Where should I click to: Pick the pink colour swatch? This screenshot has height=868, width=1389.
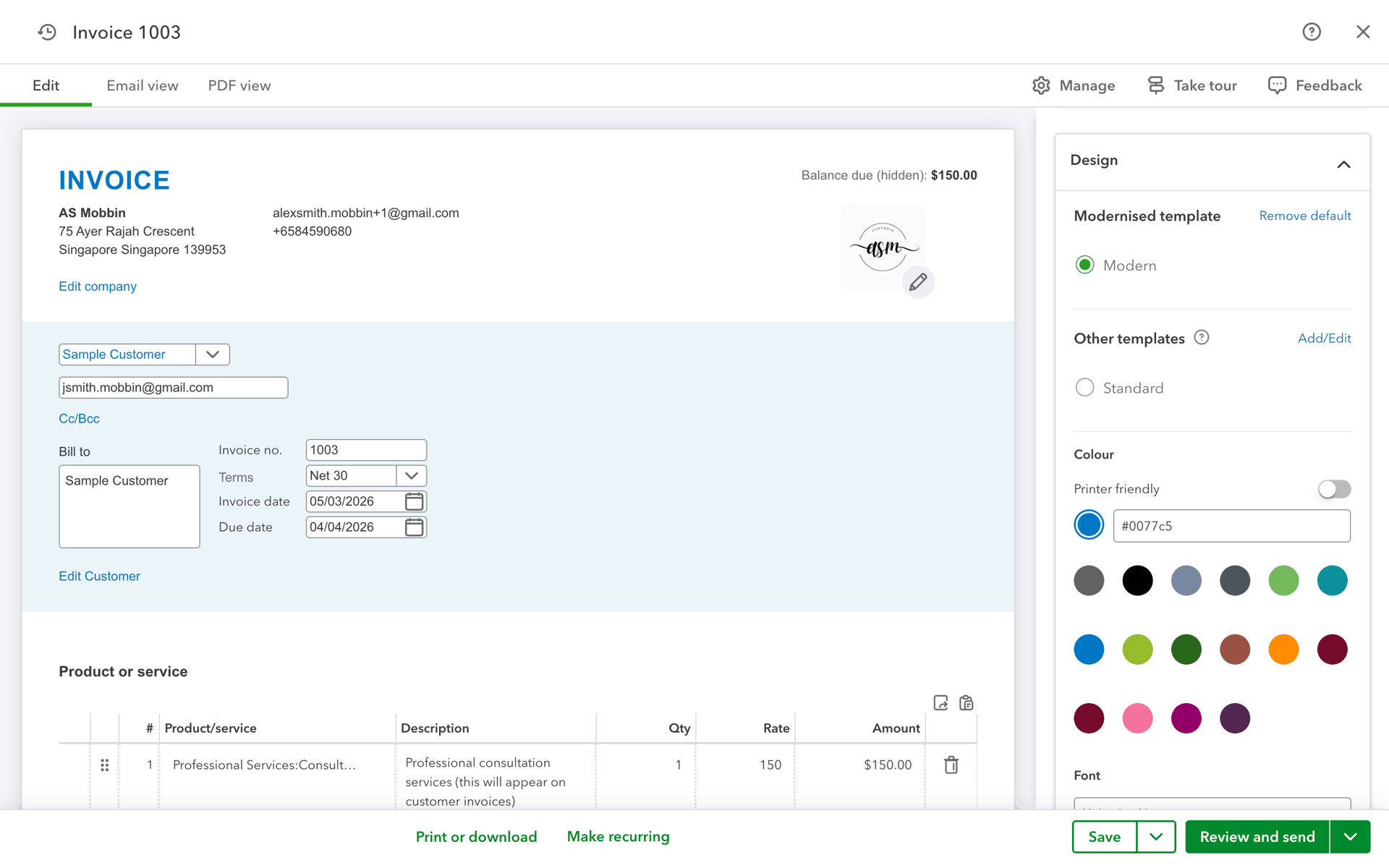(1137, 718)
